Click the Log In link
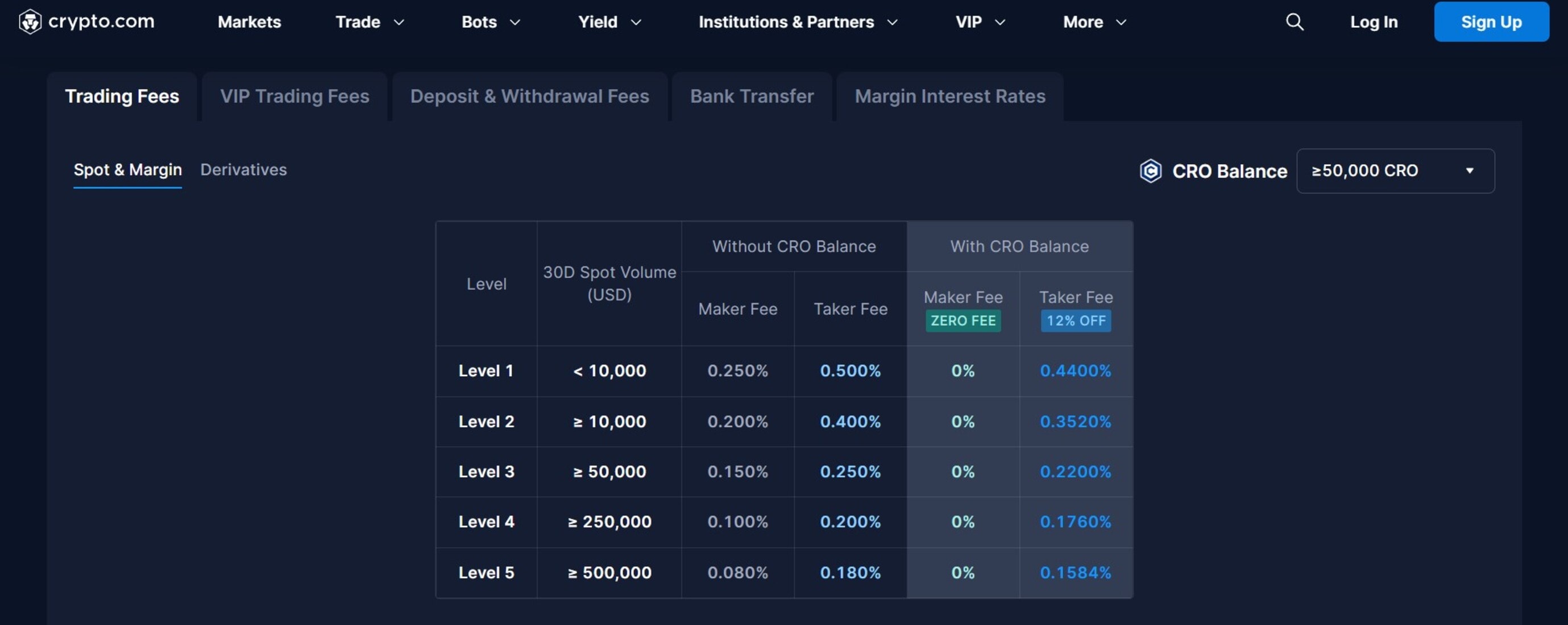Image resolution: width=1568 pixels, height=625 pixels. tap(1373, 23)
